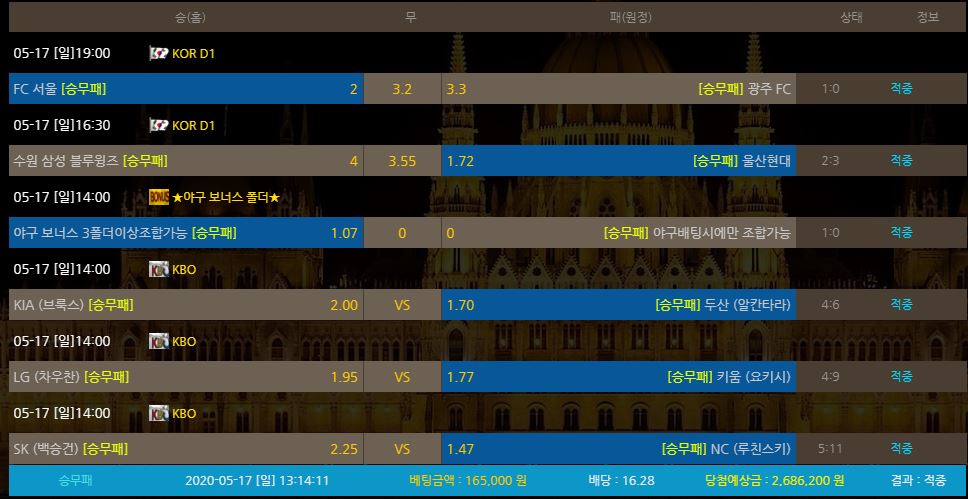Select the 3.2 draw odds for FC 서울 match

click(x=402, y=89)
